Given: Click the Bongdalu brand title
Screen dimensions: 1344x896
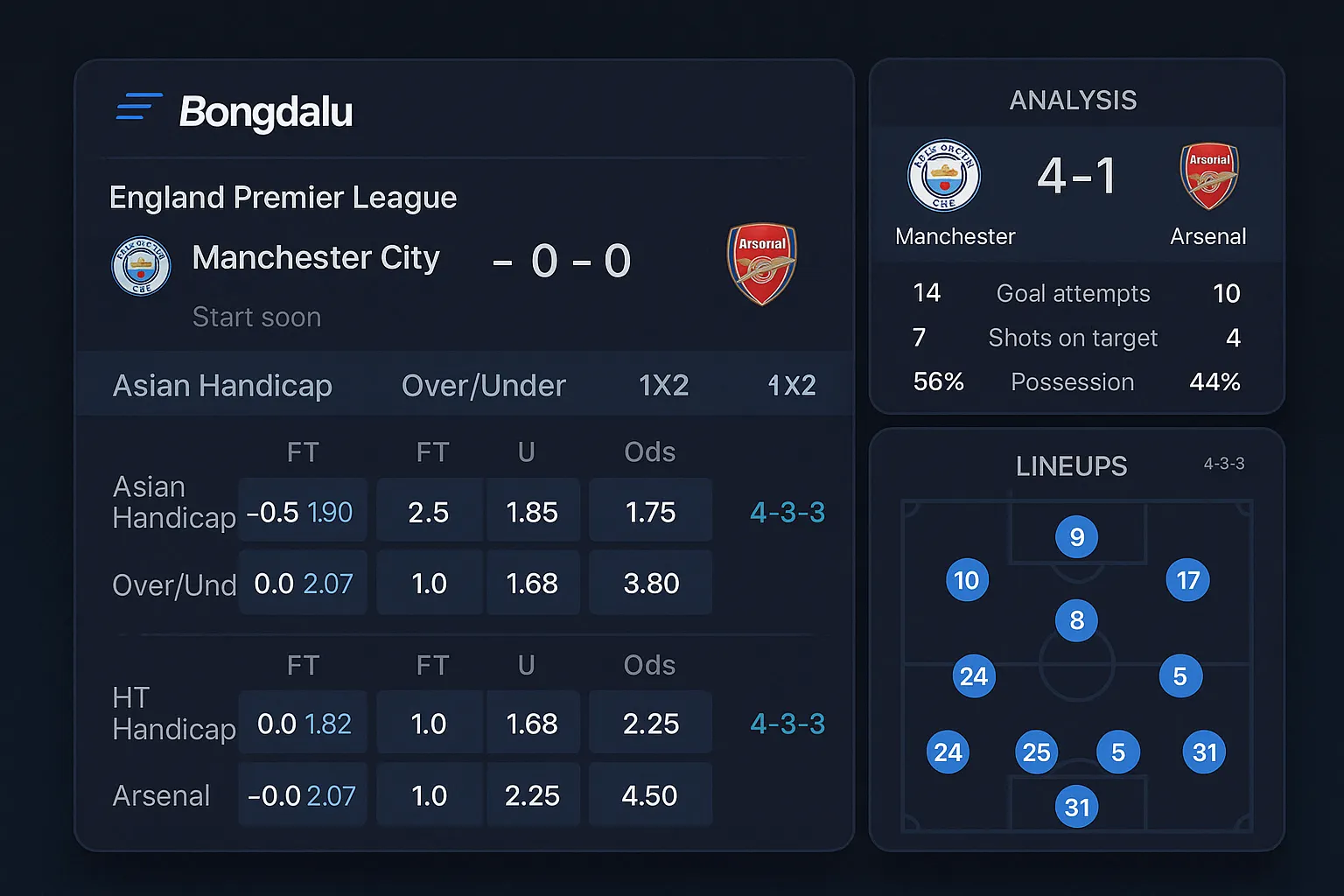Looking at the screenshot, I should click(265, 112).
